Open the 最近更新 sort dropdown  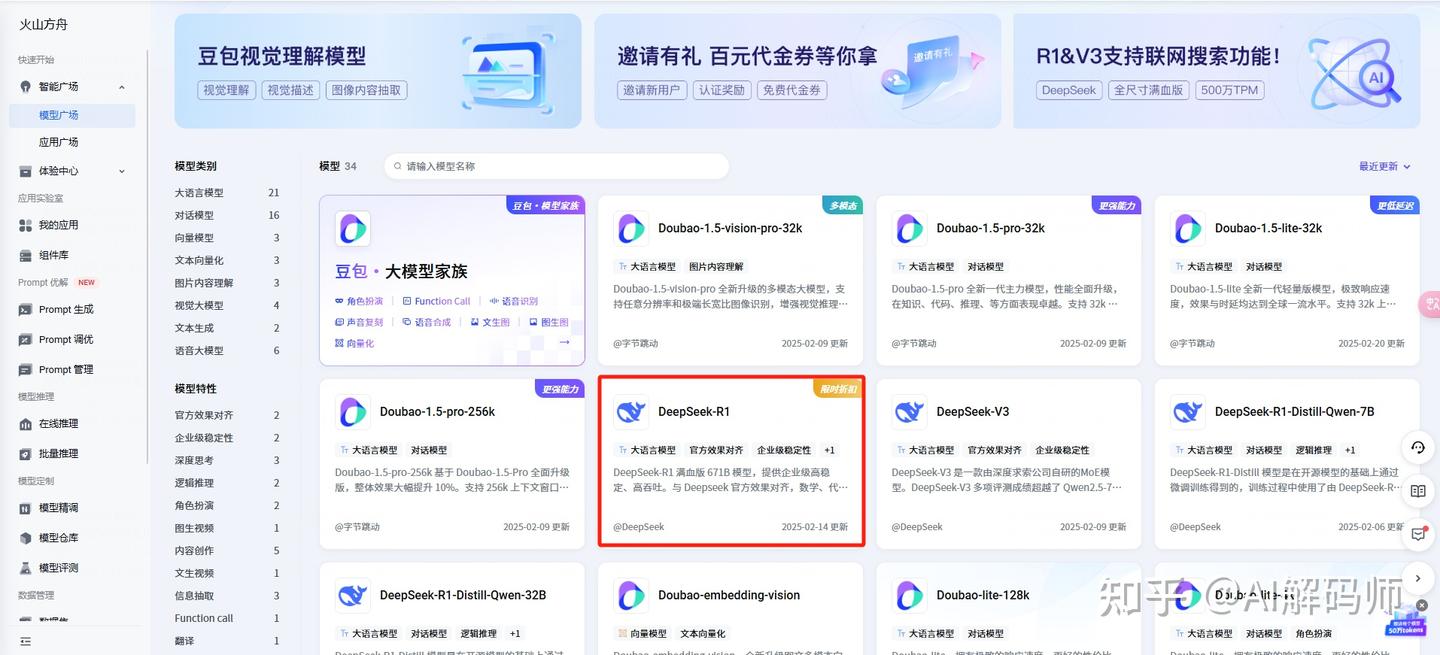tap(1385, 166)
